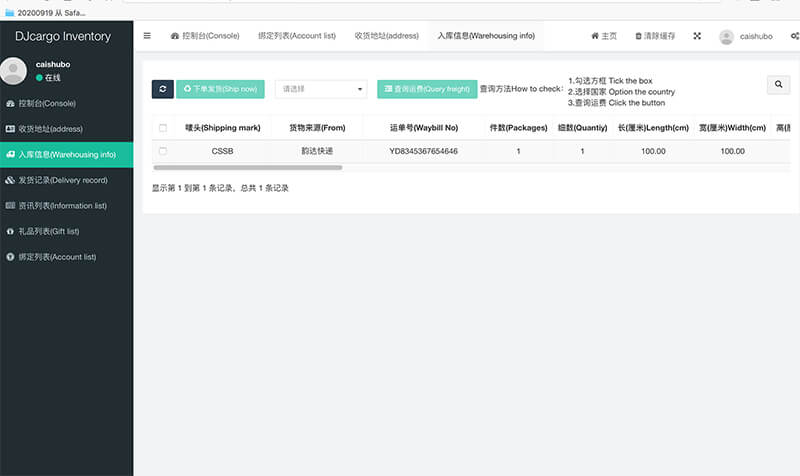Click the trash icon for 清除缓存
This screenshot has width=800, height=476.
point(638,36)
